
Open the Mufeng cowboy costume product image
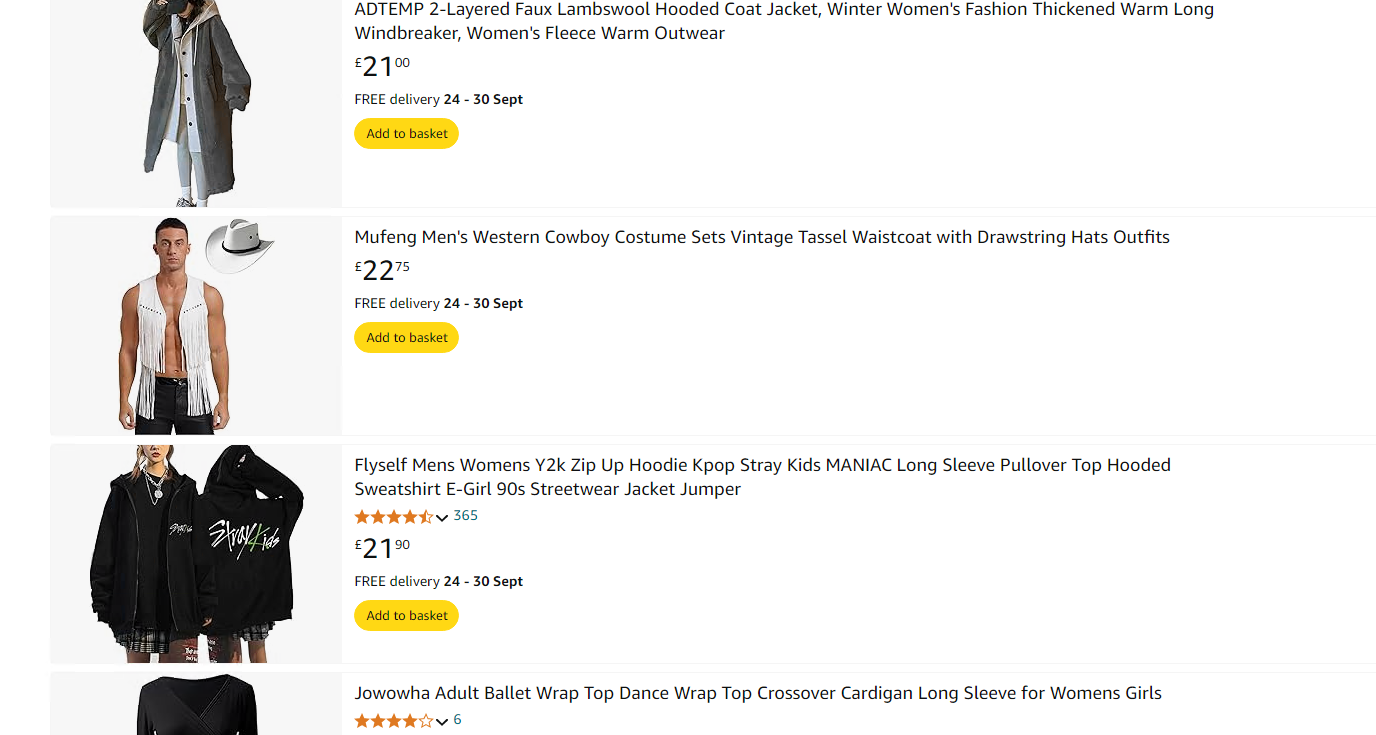[196, 326]
